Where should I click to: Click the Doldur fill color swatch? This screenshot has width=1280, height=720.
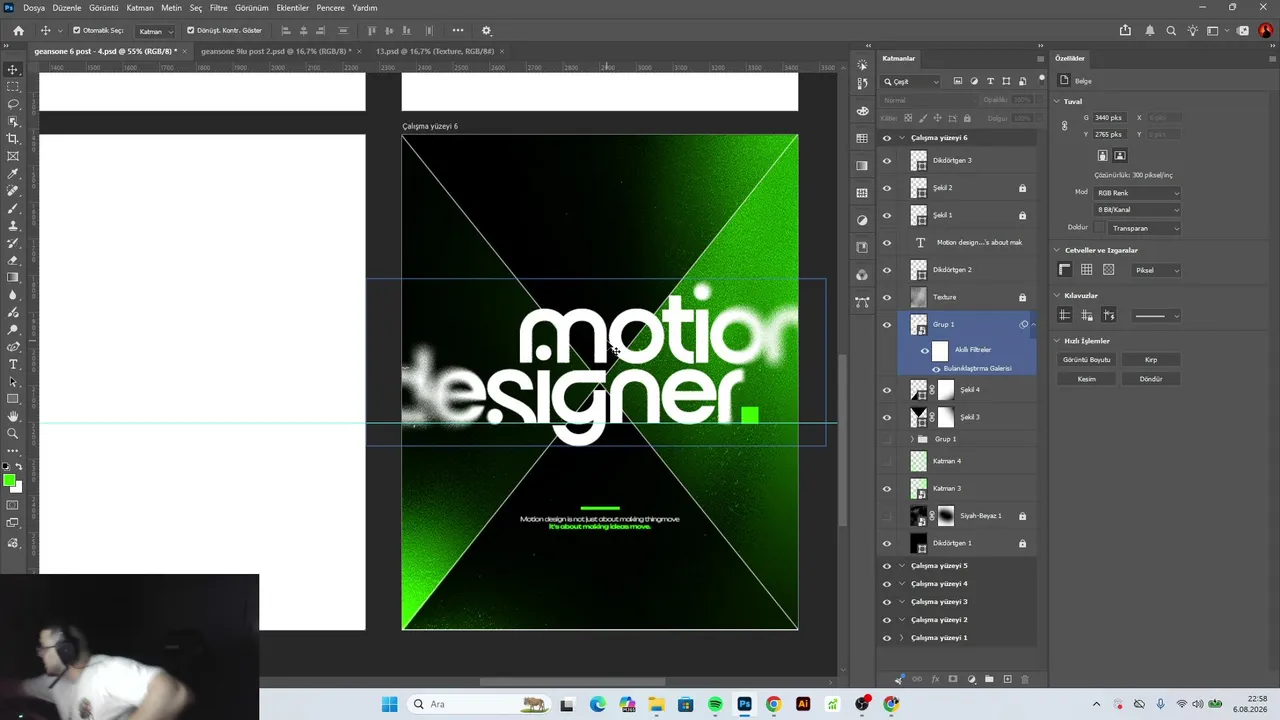pos(1101,228)
